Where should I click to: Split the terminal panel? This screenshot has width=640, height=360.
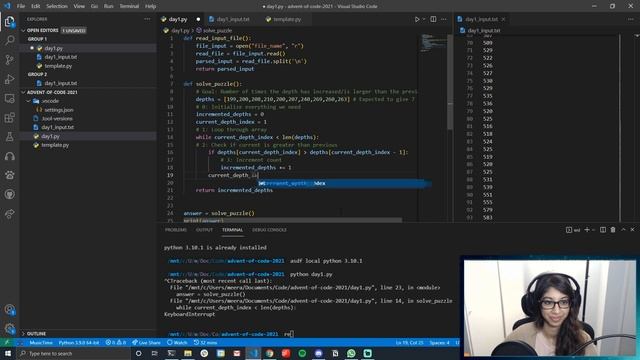(x=603, y=230)
